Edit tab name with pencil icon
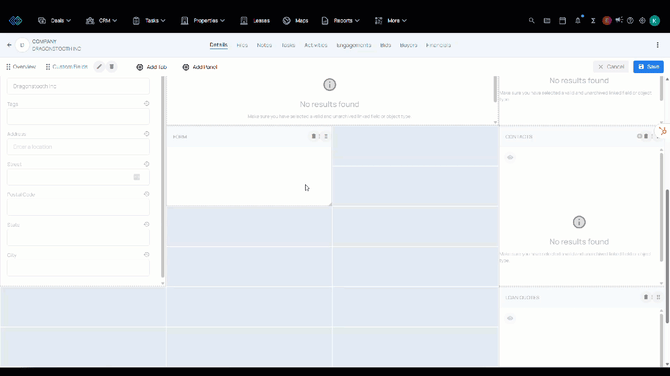This screenshot has width=670, height=376. click(99, 67)
